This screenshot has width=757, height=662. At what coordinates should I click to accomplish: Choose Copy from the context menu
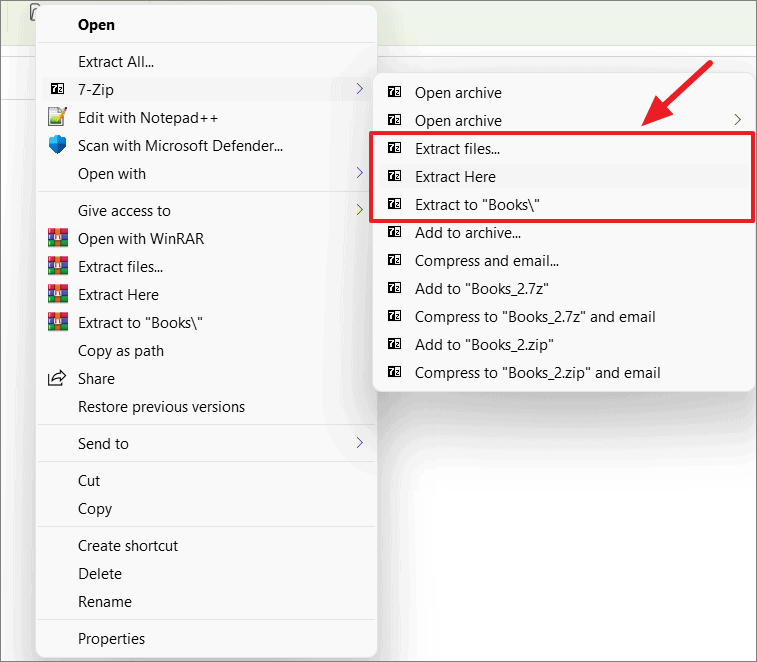point(207,508)
